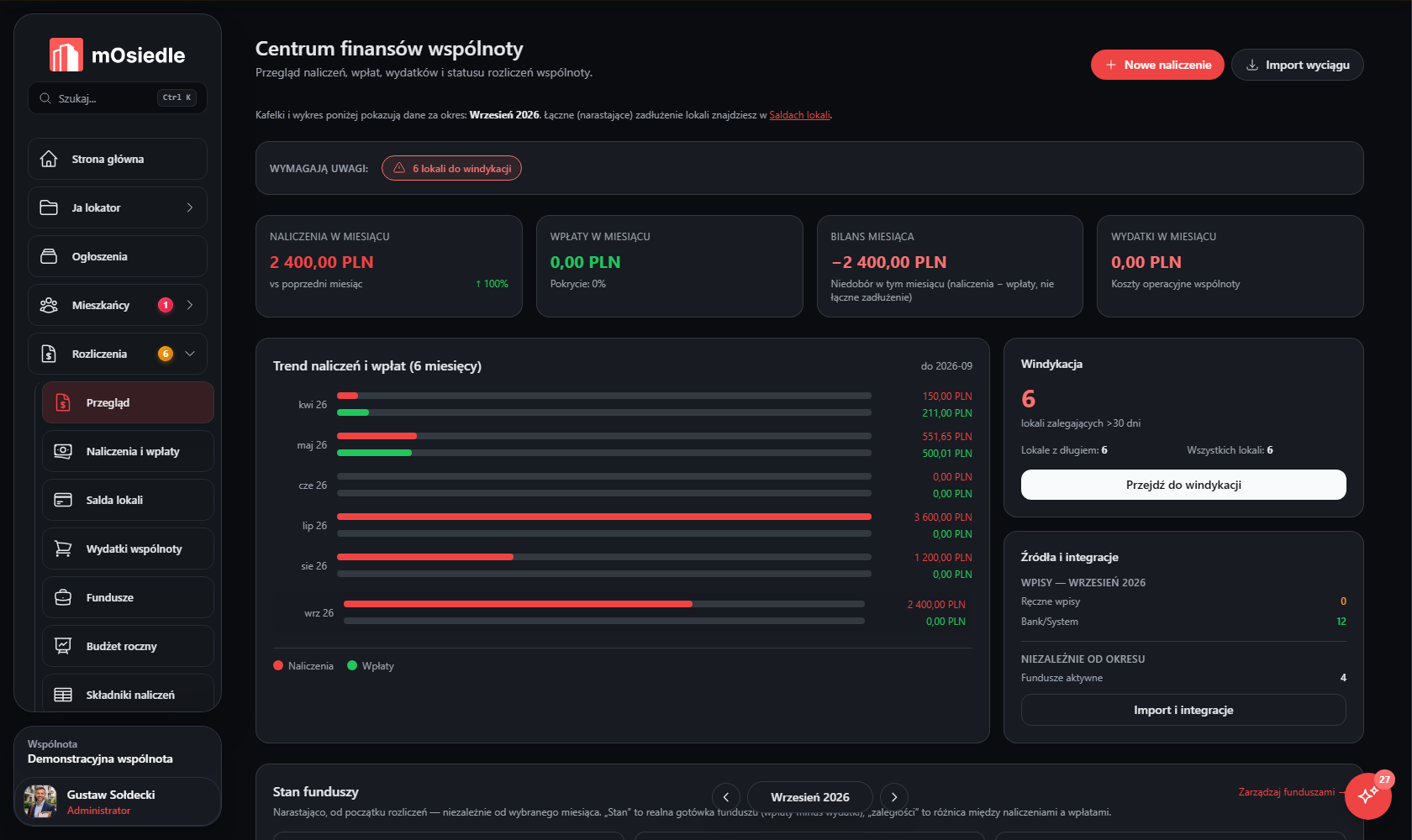Screen dimensions: 1412x840
Task: Click the Mieszkańcy people icon
Action: tap(49, 305)
